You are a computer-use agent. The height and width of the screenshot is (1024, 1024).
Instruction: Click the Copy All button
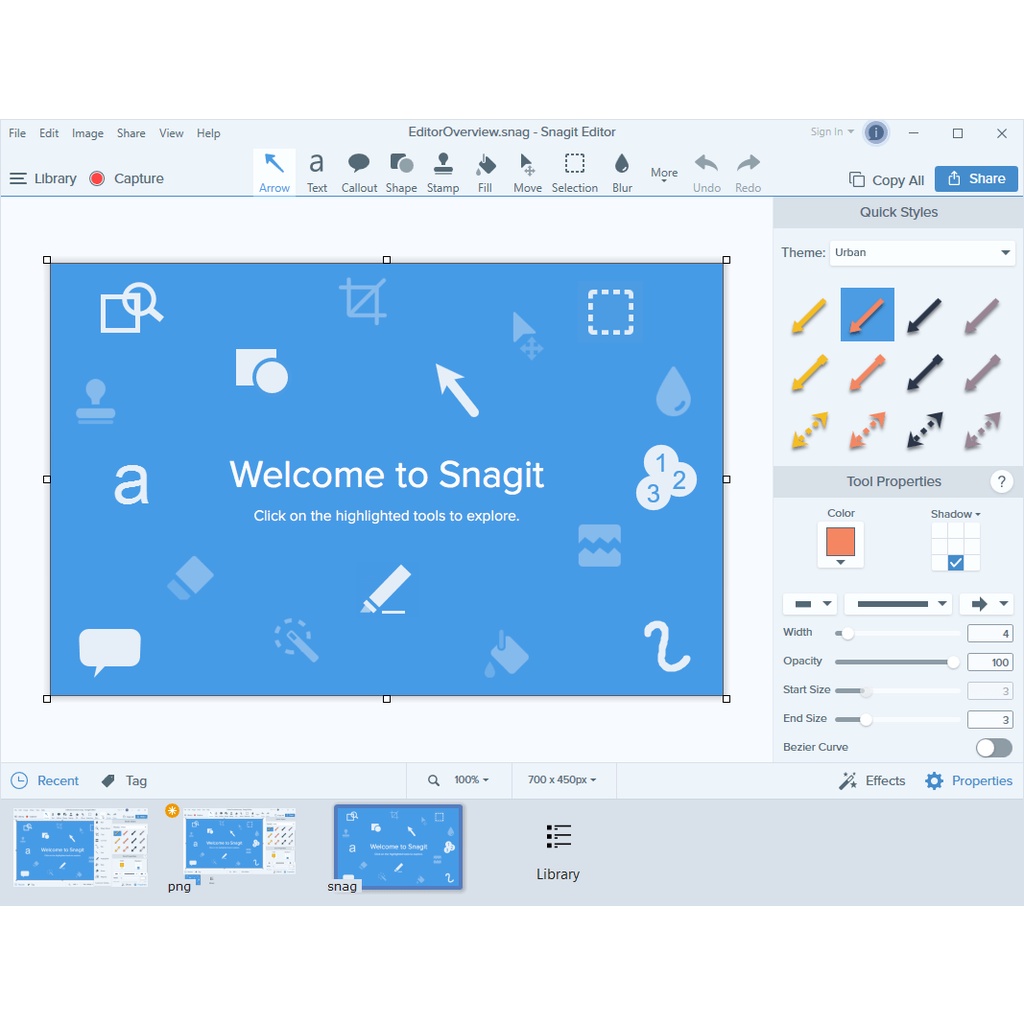click(x=886, y=180)
